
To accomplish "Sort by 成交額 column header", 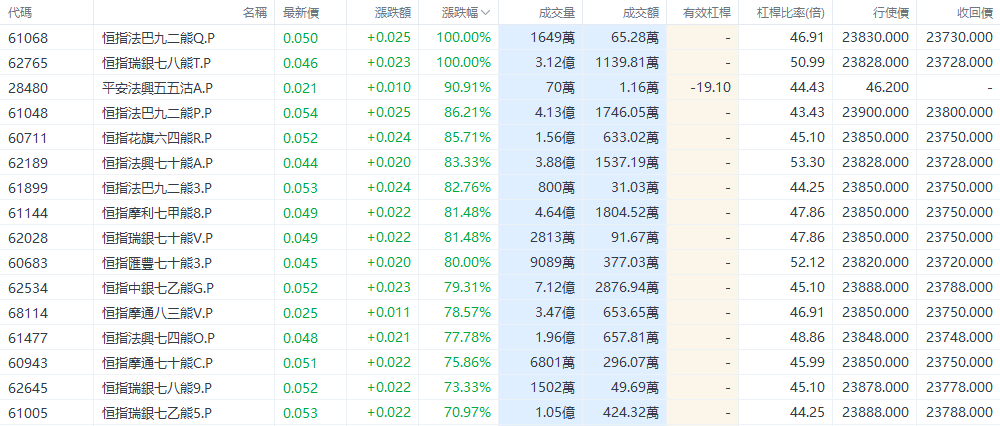I will 640,13.
